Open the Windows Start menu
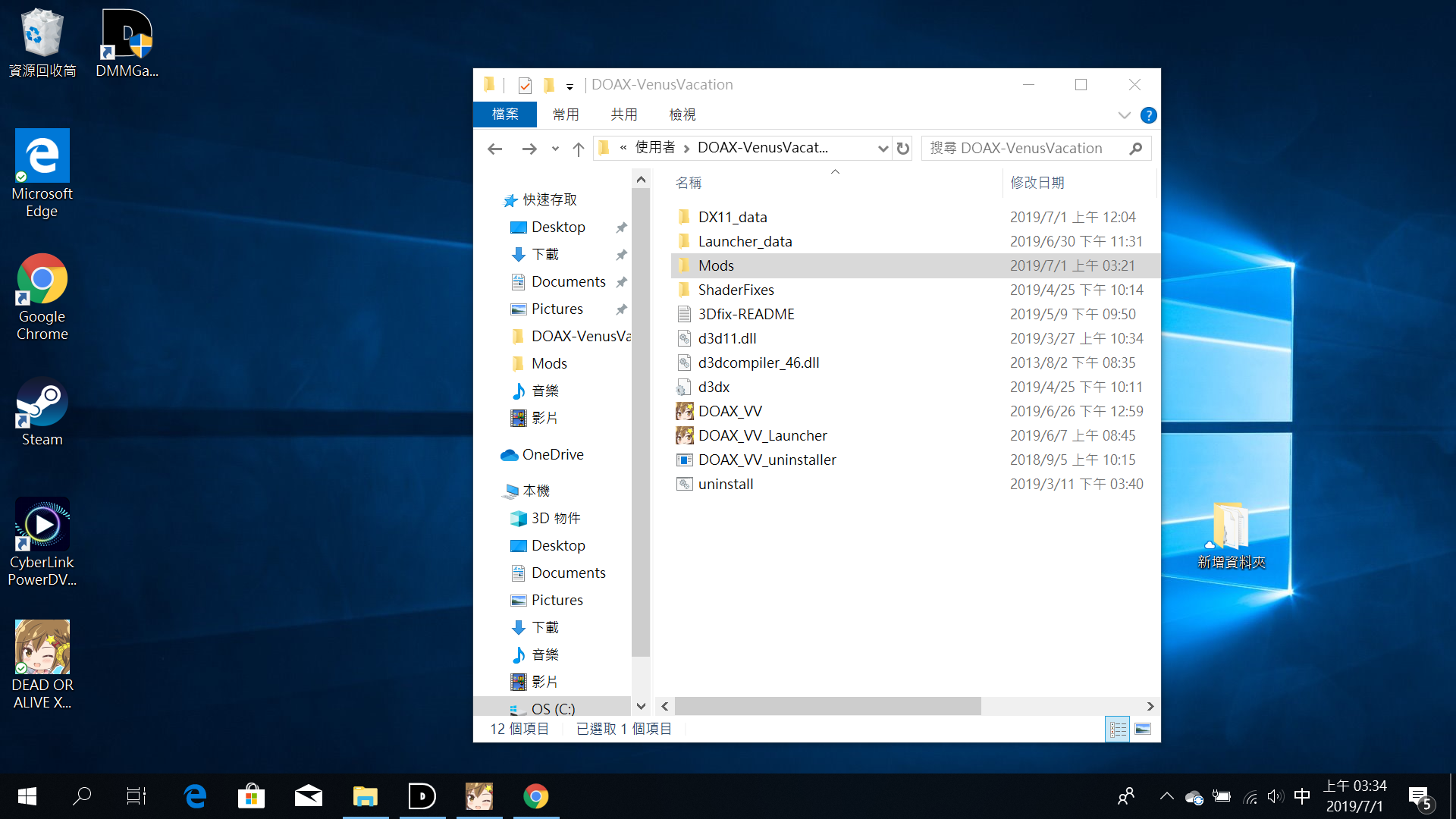Image resolution: width=1456 pixels, height=819 pixels. point(27,796)
